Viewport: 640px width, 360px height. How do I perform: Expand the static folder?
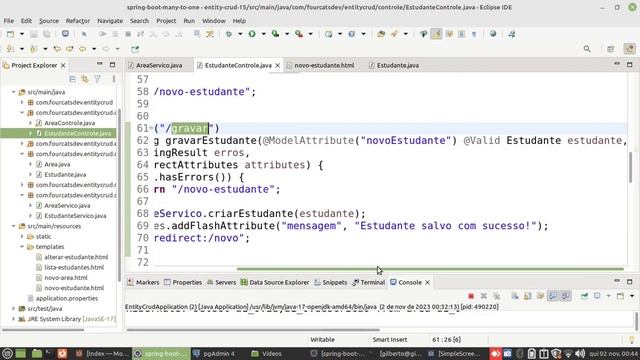22,237
